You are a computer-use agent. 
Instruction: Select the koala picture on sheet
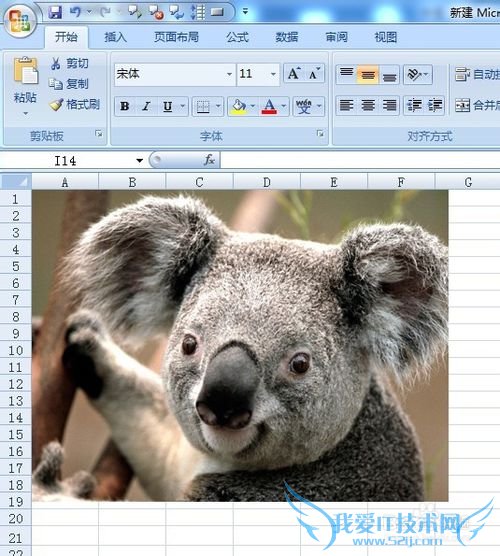tap(240, 346)
